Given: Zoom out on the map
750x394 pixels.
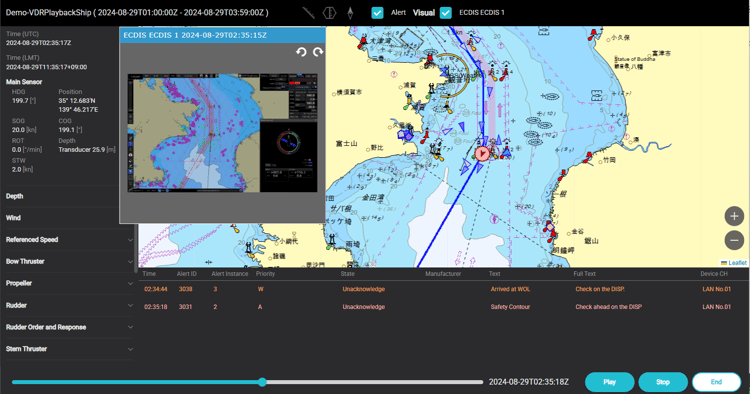Looking at the screenshot, I should [734, 240].
